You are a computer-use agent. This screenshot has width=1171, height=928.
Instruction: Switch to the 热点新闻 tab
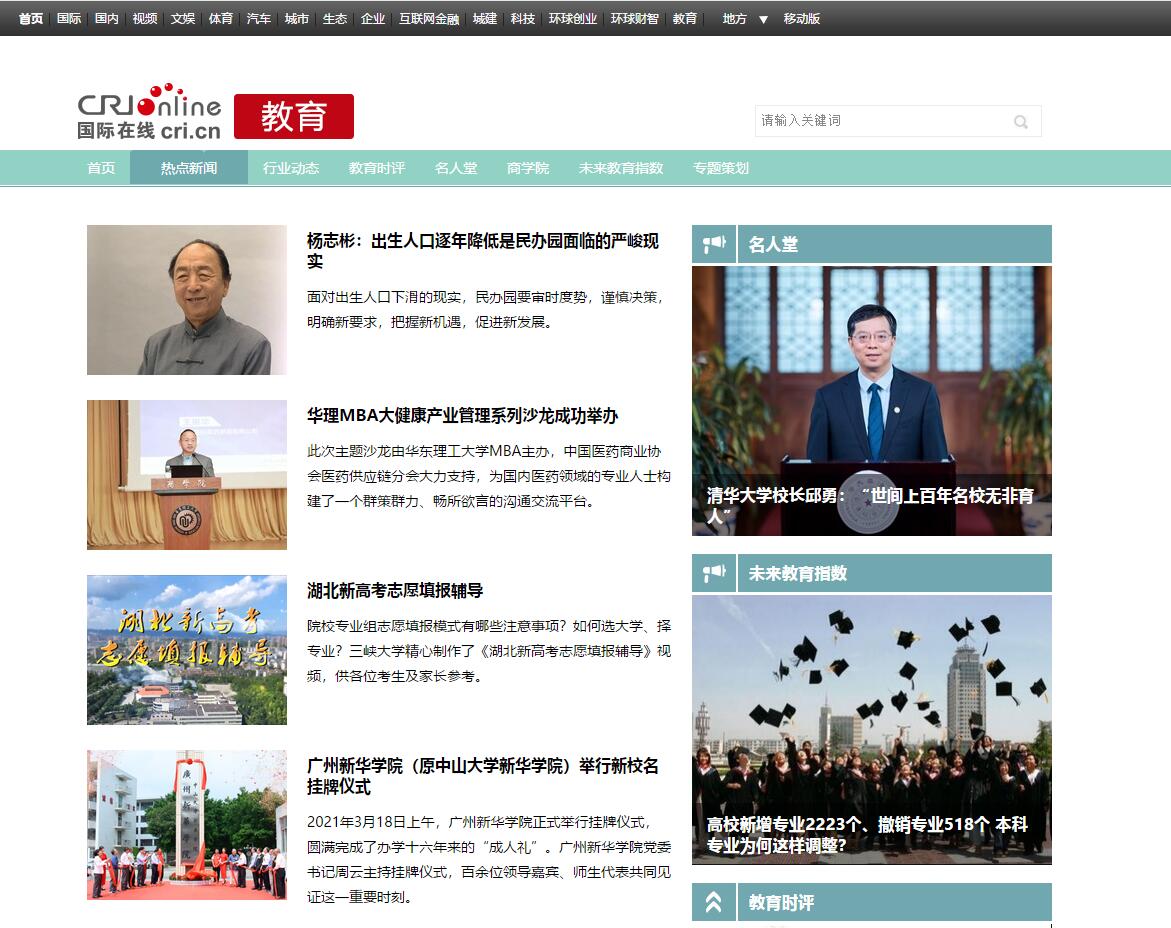pos(188,168)
